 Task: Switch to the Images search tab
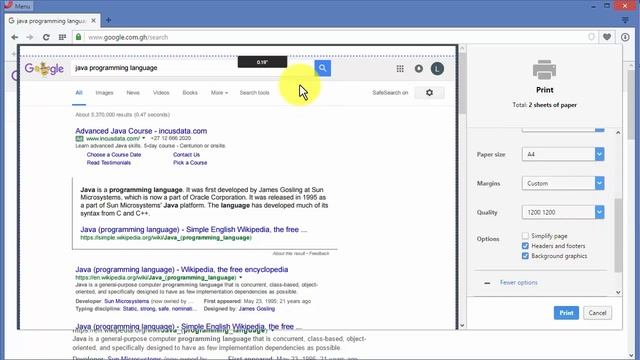click(104, 93)
